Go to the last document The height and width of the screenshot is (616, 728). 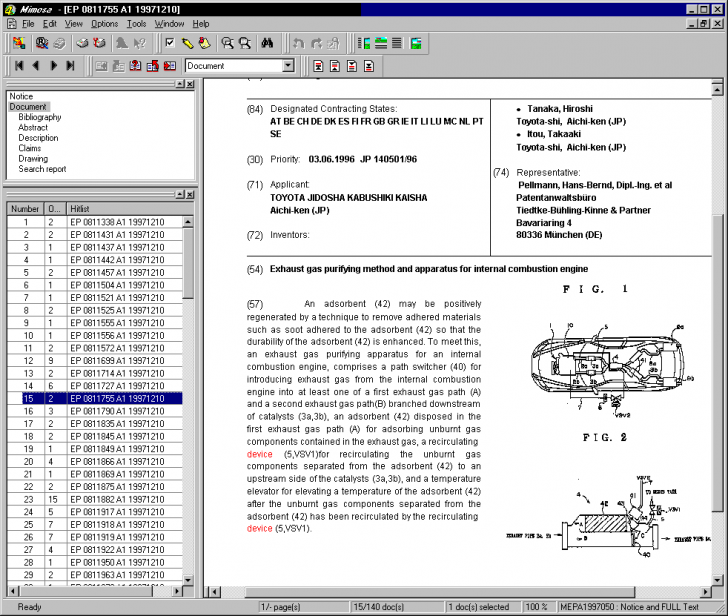click(x=70, y=66)
